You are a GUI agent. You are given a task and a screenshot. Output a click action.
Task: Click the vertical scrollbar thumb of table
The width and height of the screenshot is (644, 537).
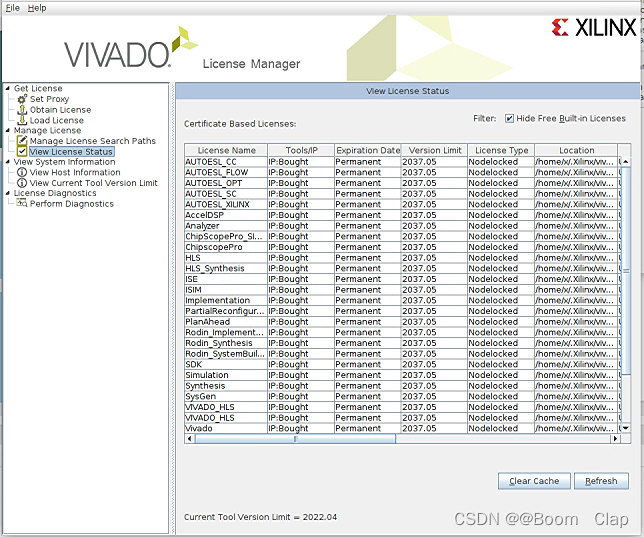click(626, 271)
